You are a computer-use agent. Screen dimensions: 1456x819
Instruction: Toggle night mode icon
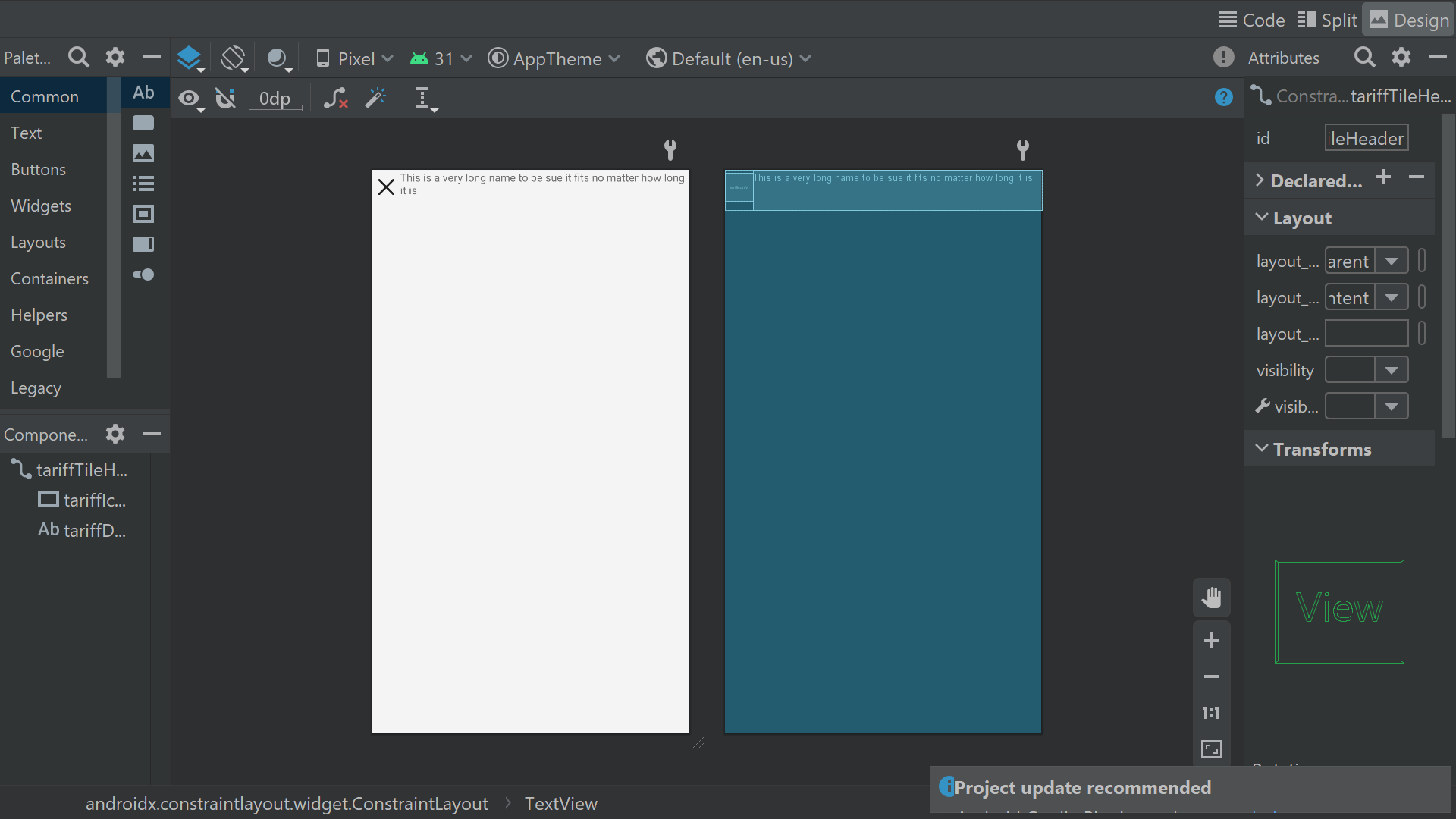pos(278,58)
